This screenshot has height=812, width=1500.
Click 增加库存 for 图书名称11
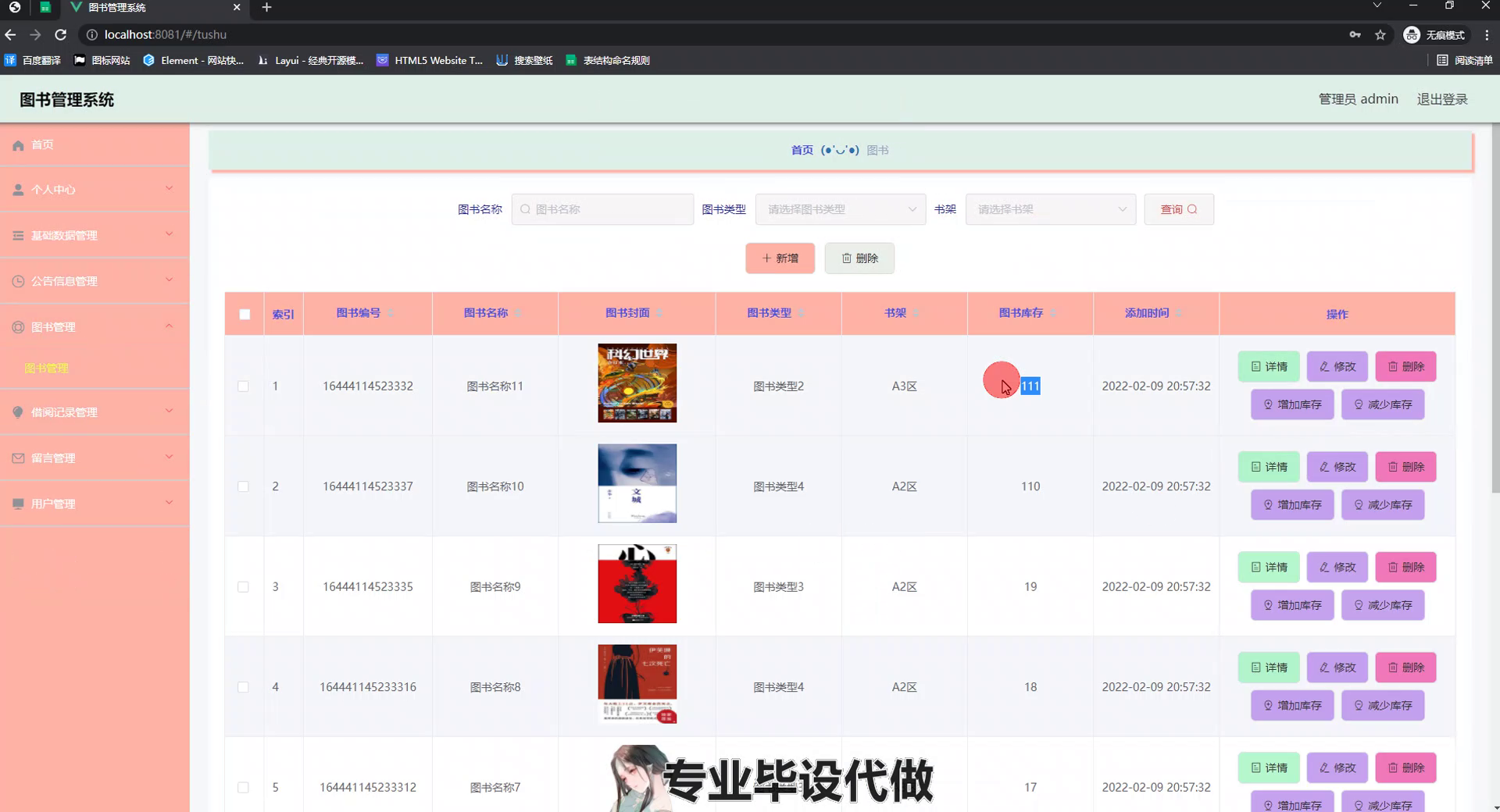(1292, 404)
